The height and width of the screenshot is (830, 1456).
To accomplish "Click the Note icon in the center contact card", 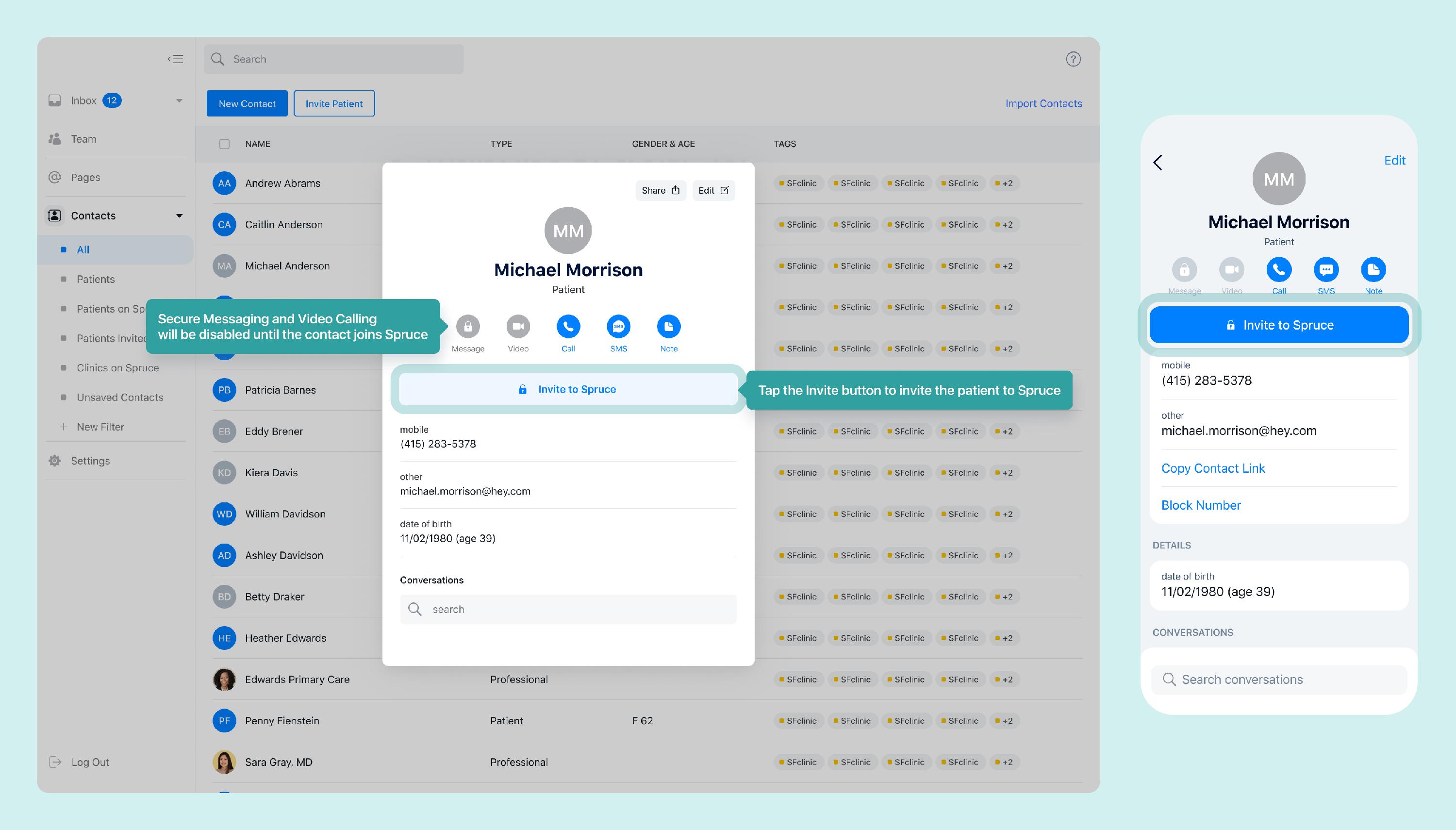I will tap(668, 327).
